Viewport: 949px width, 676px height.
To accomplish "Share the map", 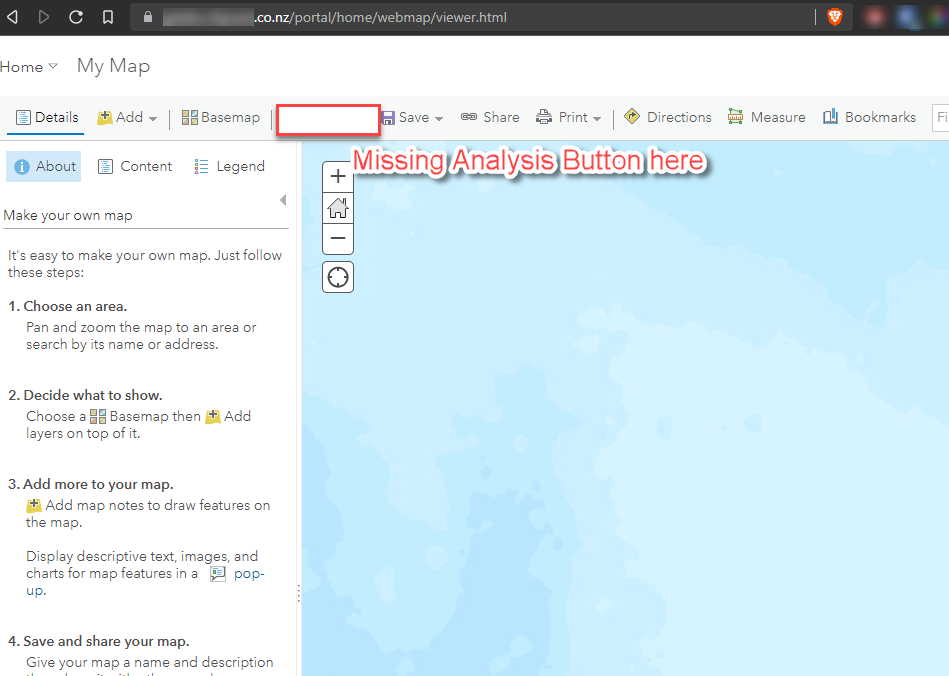I will click(x=490, y=117).
